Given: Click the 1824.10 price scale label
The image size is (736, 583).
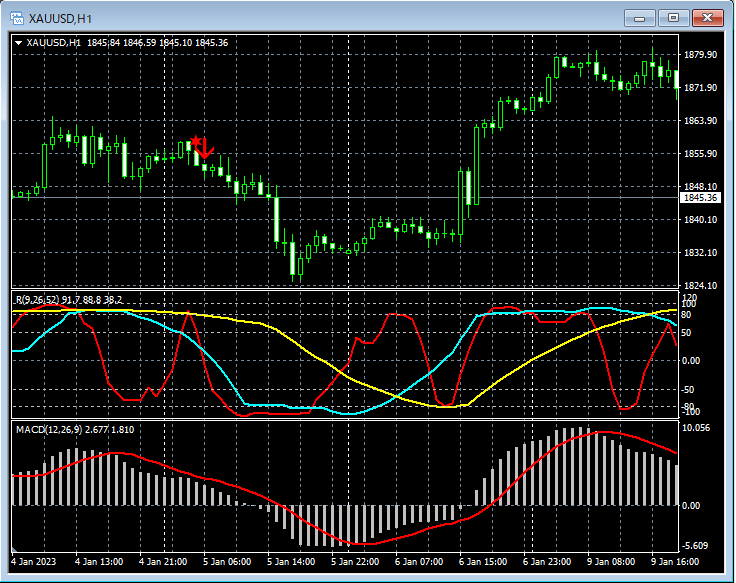Looking at the screenshot, I should point(700,285).
